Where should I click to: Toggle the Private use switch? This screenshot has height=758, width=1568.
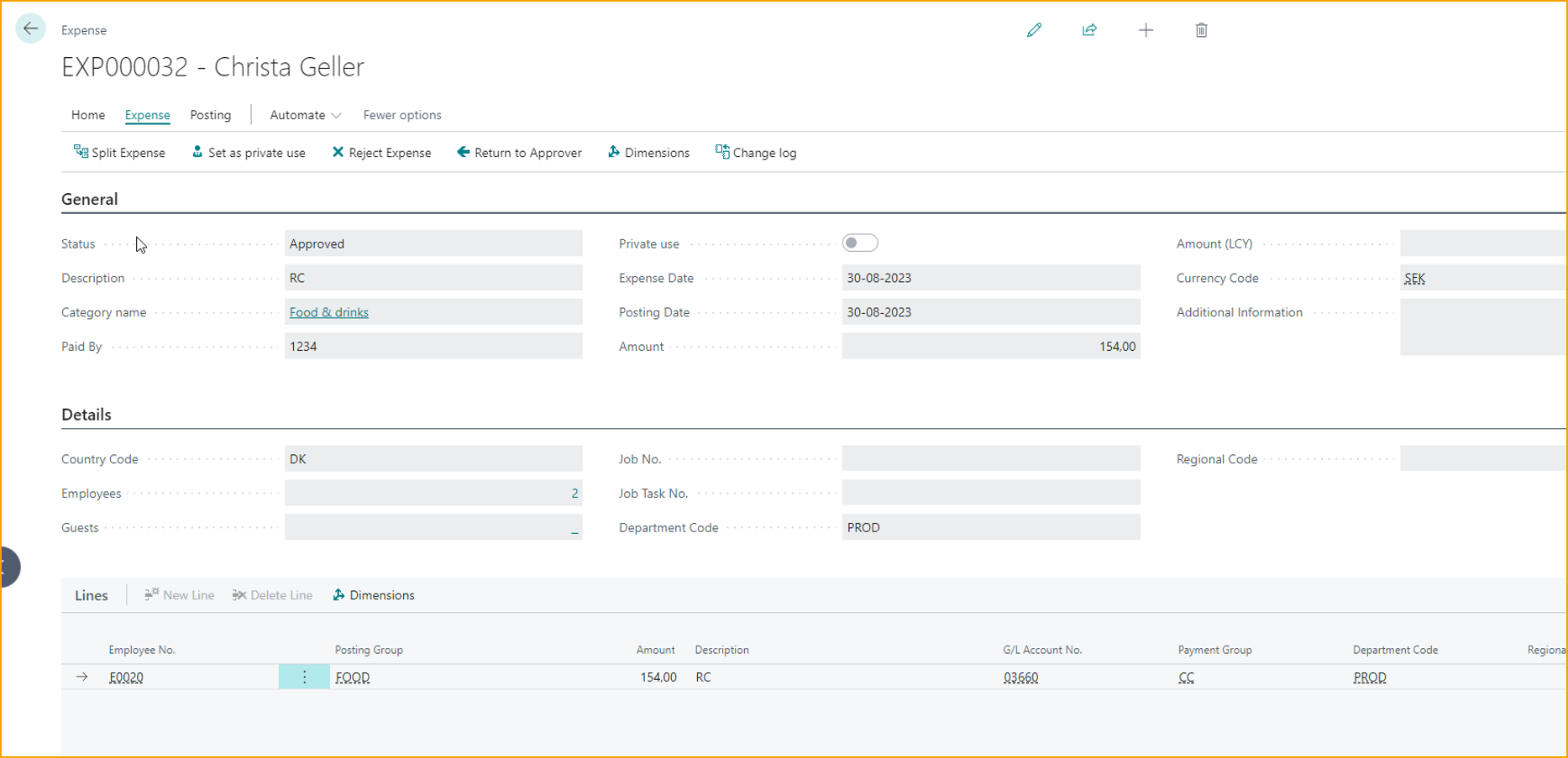[860, 243]
